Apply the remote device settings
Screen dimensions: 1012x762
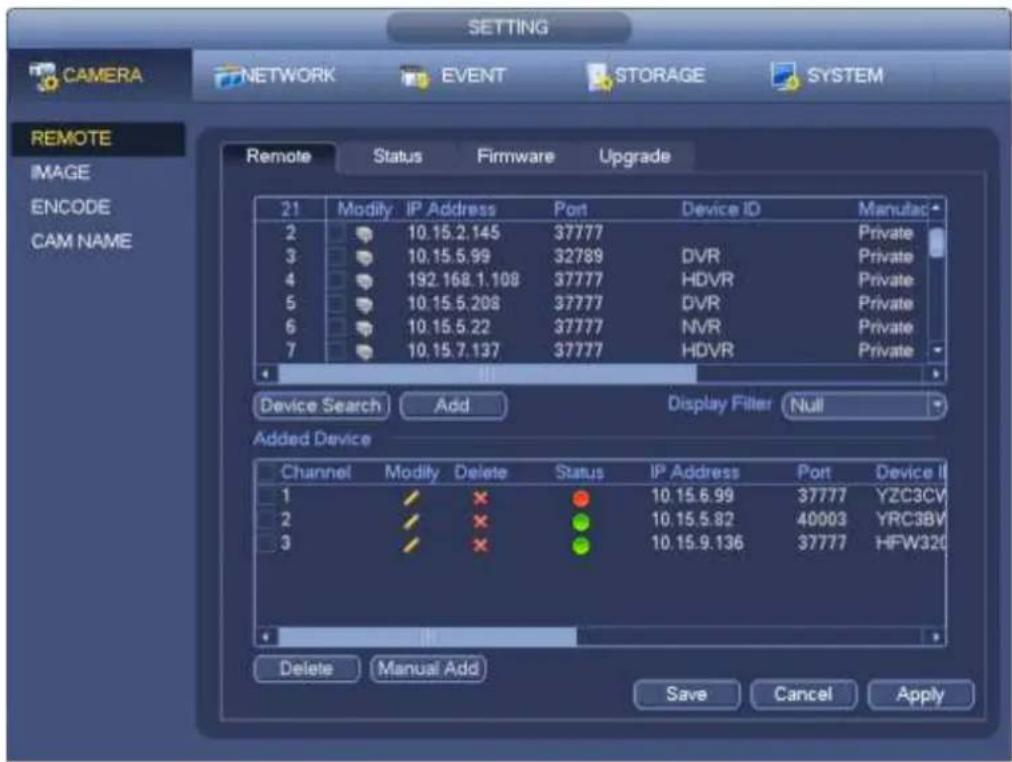pyautogui.click(x=920, y=695)
